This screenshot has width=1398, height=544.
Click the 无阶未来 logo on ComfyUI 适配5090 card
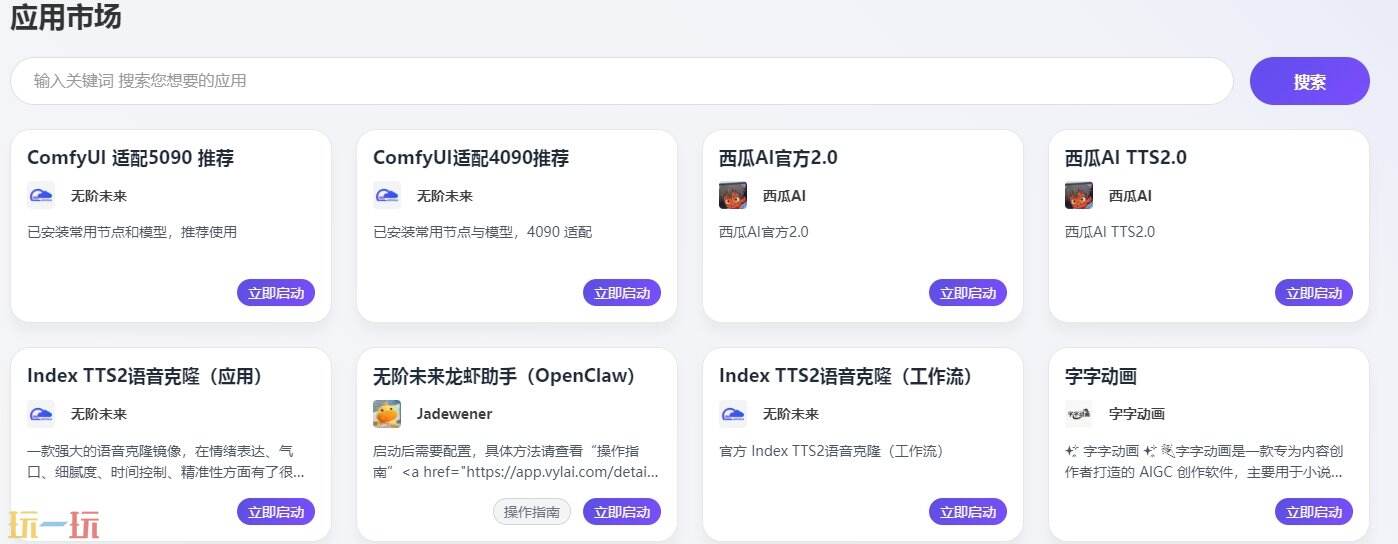pyautogui.click(x=41, y=195)
